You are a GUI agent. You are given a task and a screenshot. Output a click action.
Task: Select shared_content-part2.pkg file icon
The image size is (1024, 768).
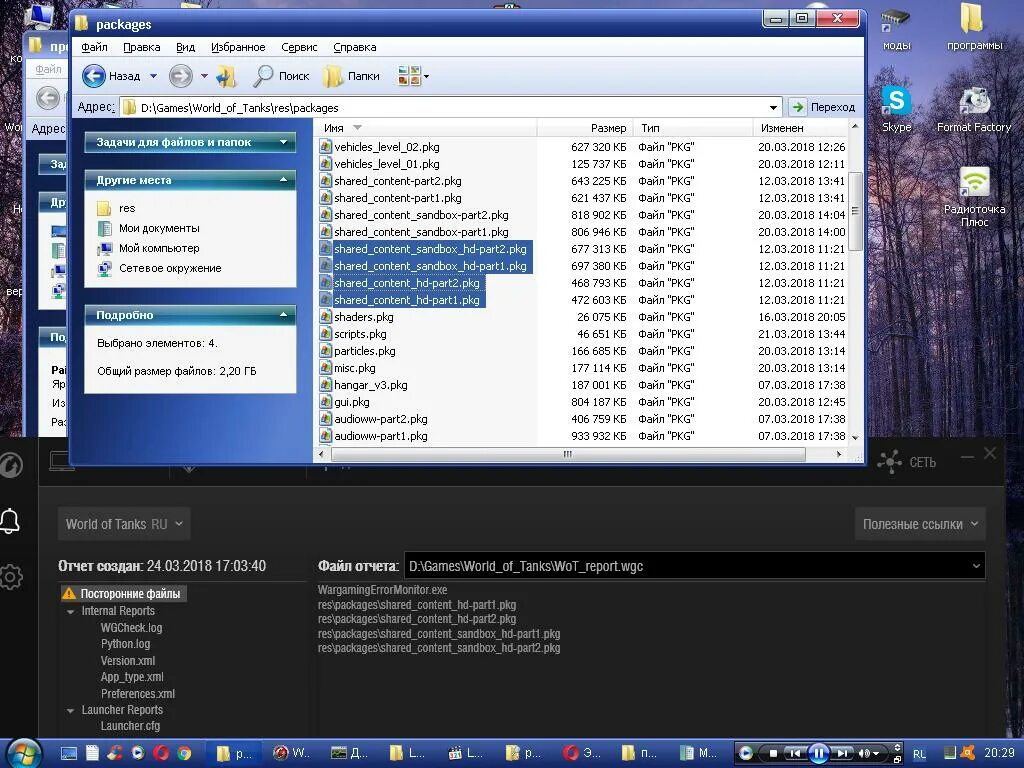point(325,181)
